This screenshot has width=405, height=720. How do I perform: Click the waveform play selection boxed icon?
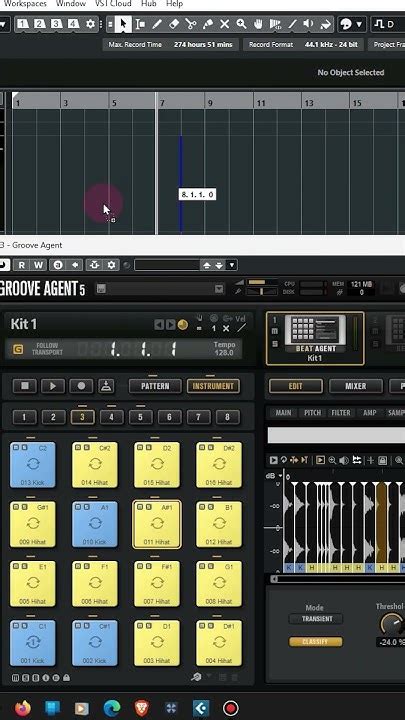pyautogui.click(x=321, y=460)
